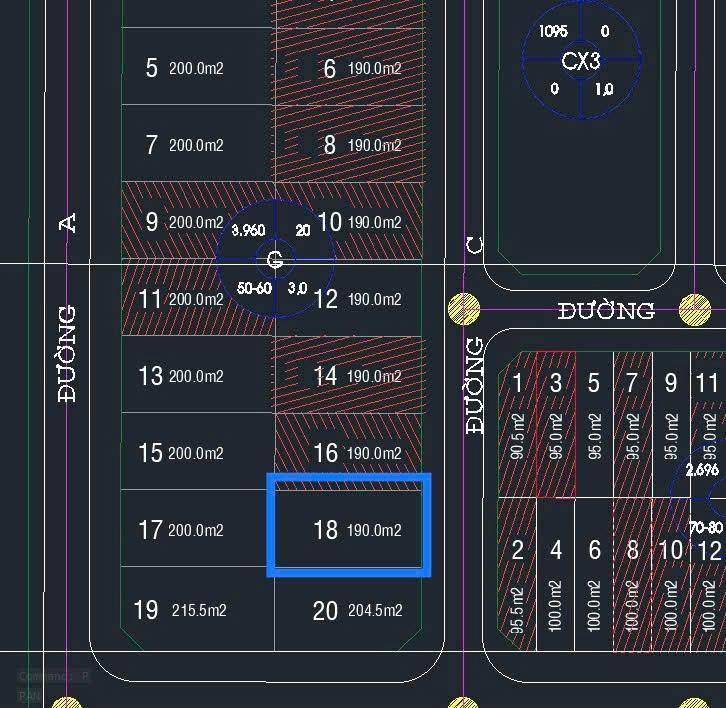Click the center G of the circle symbol
Screen dimensions: 726x708
click(x=275, y=260)
